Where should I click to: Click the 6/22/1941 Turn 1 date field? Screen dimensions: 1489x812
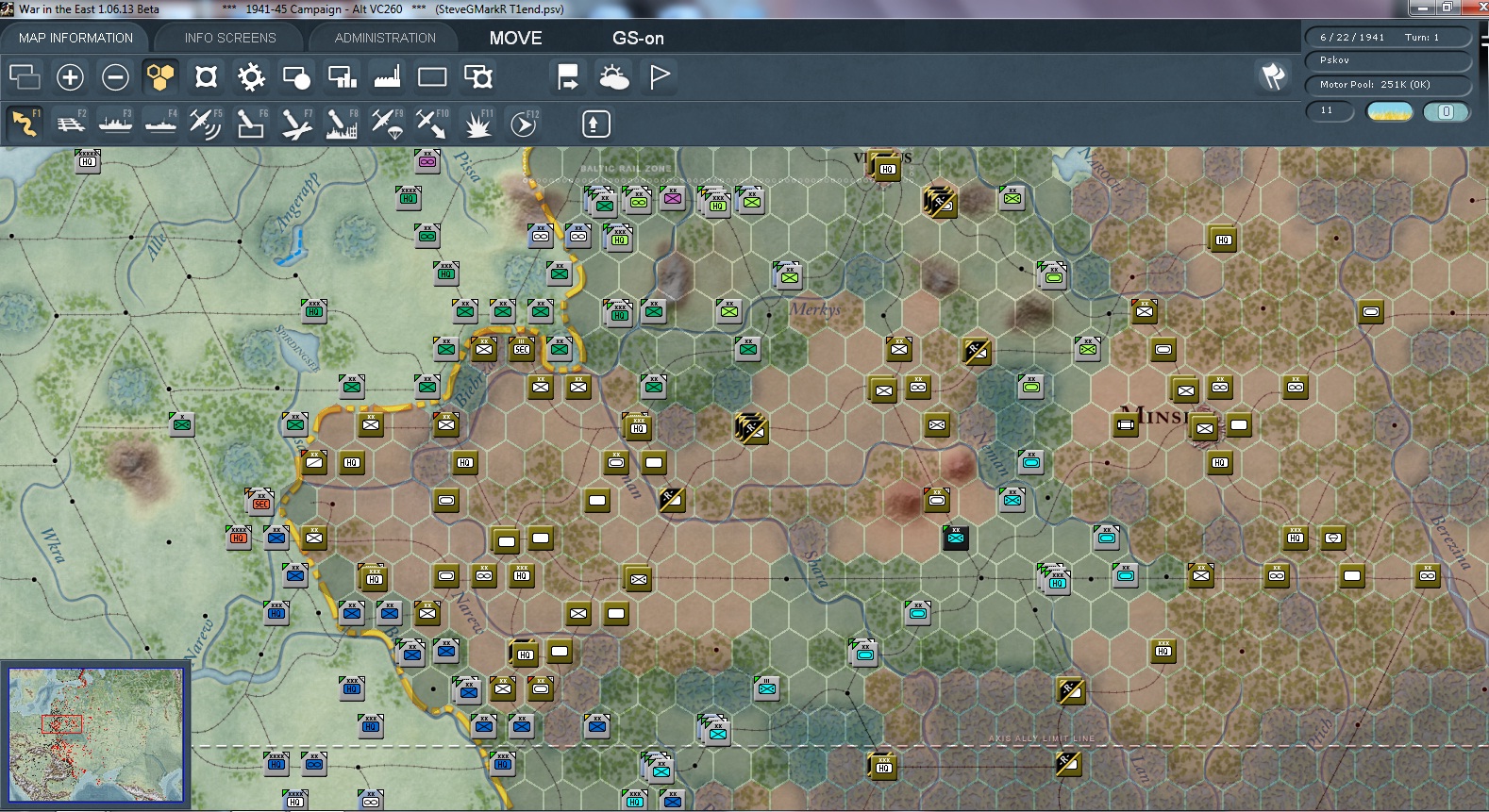pyautogui.click(x=1388, y=38)
